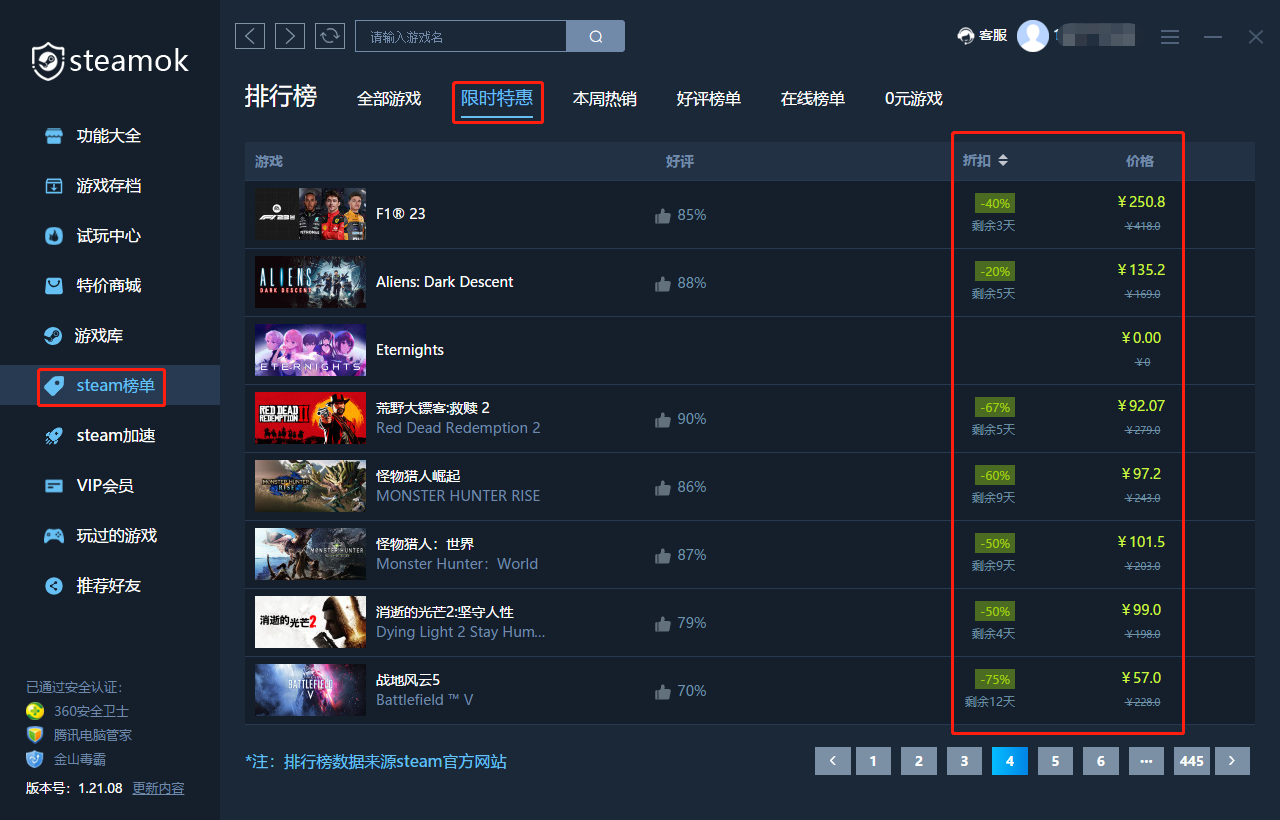This screenshot has height=820, width=1280.
Task: Go back with the left arrow button
Action: point(250,36)
